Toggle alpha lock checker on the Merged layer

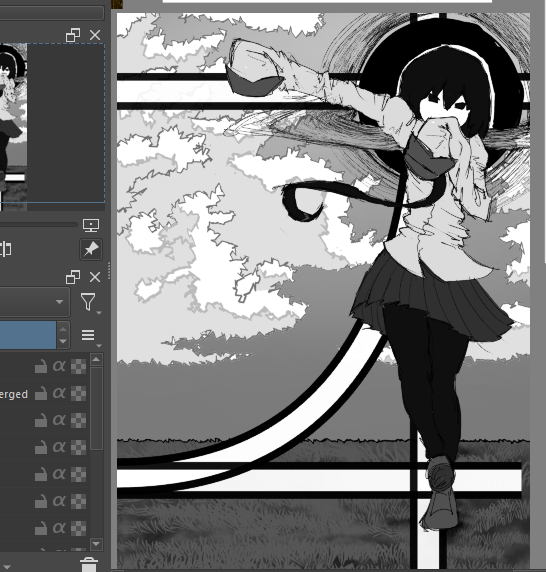tap(78, 393)
